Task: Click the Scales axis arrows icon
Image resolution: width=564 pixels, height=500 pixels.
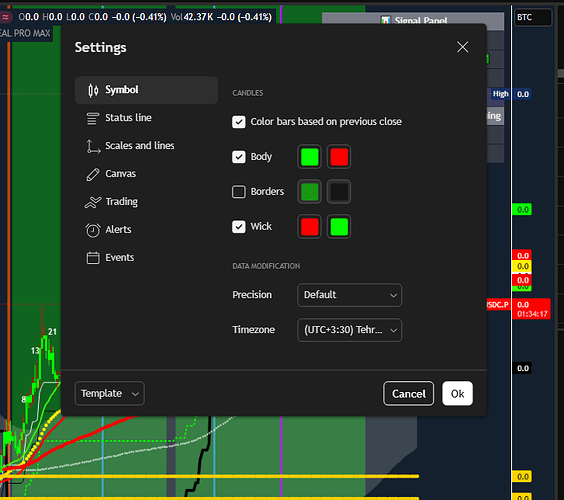Action: coord(93,146)
